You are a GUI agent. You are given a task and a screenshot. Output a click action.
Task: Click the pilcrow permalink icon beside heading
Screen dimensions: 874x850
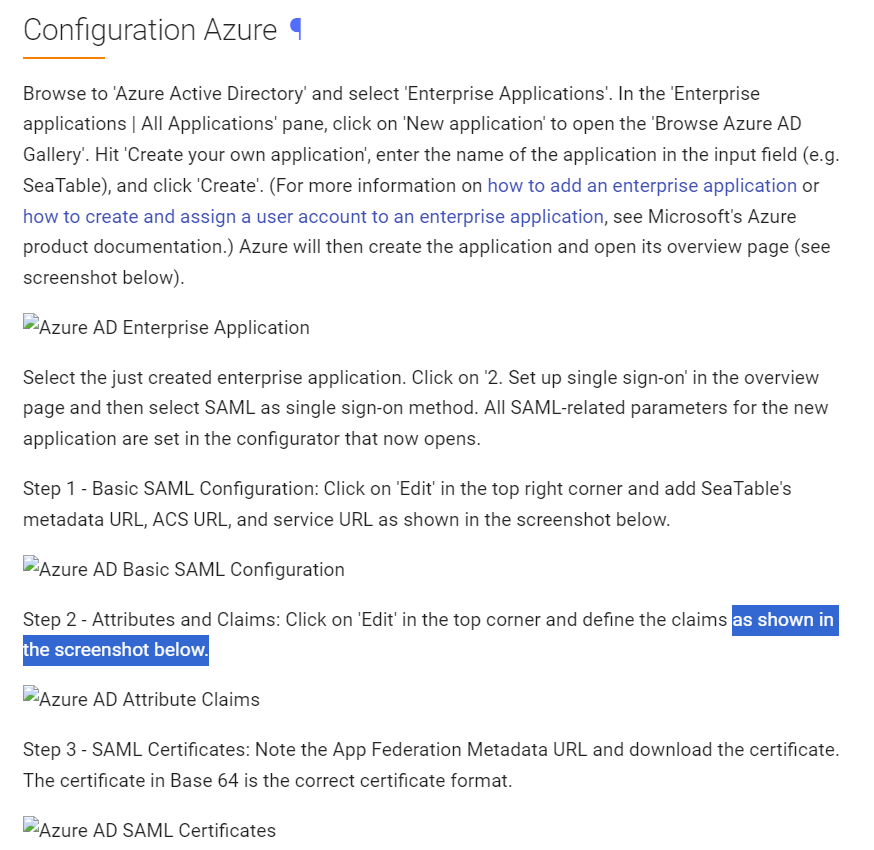click(x=297, y=29)
